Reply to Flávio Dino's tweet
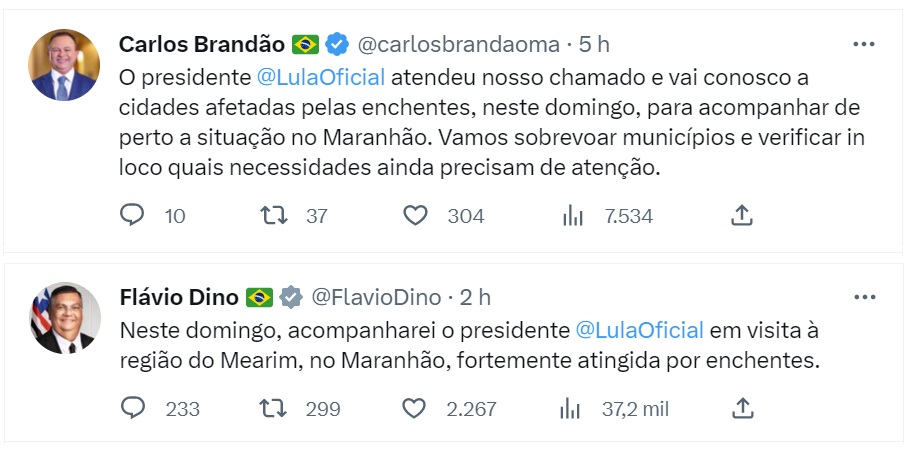 132,408
